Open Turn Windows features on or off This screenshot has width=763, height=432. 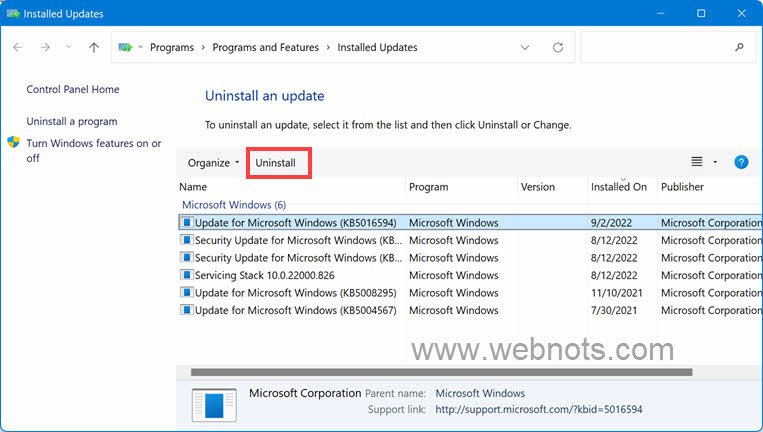(93, 150)
